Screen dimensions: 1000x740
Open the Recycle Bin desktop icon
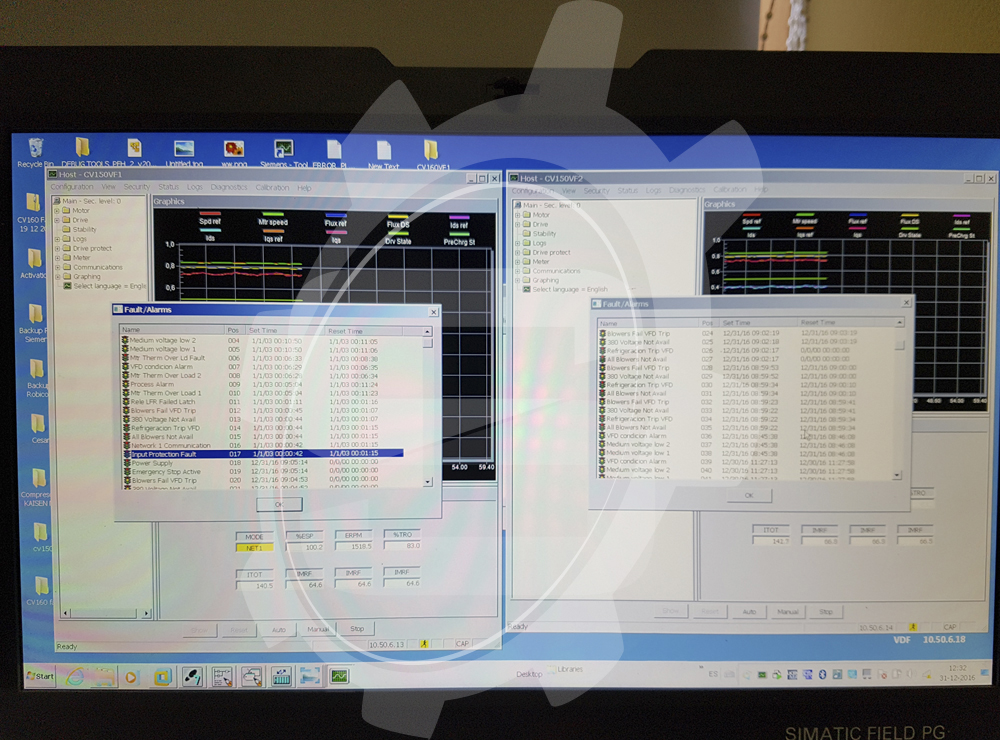36,149
